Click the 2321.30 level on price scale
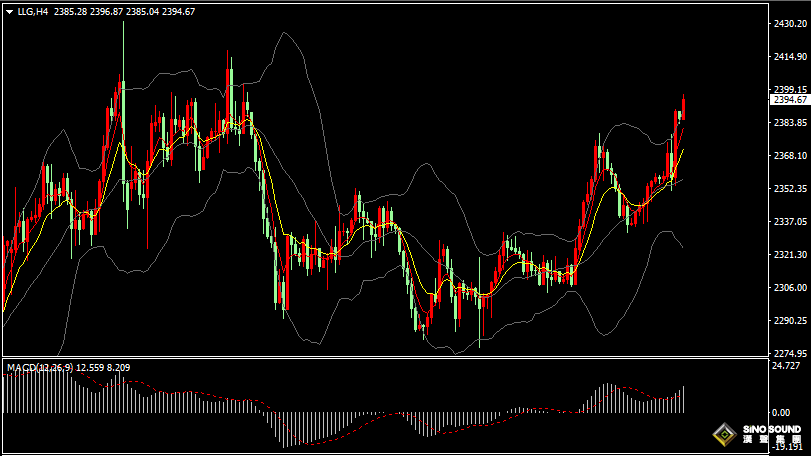 [789, 254]
